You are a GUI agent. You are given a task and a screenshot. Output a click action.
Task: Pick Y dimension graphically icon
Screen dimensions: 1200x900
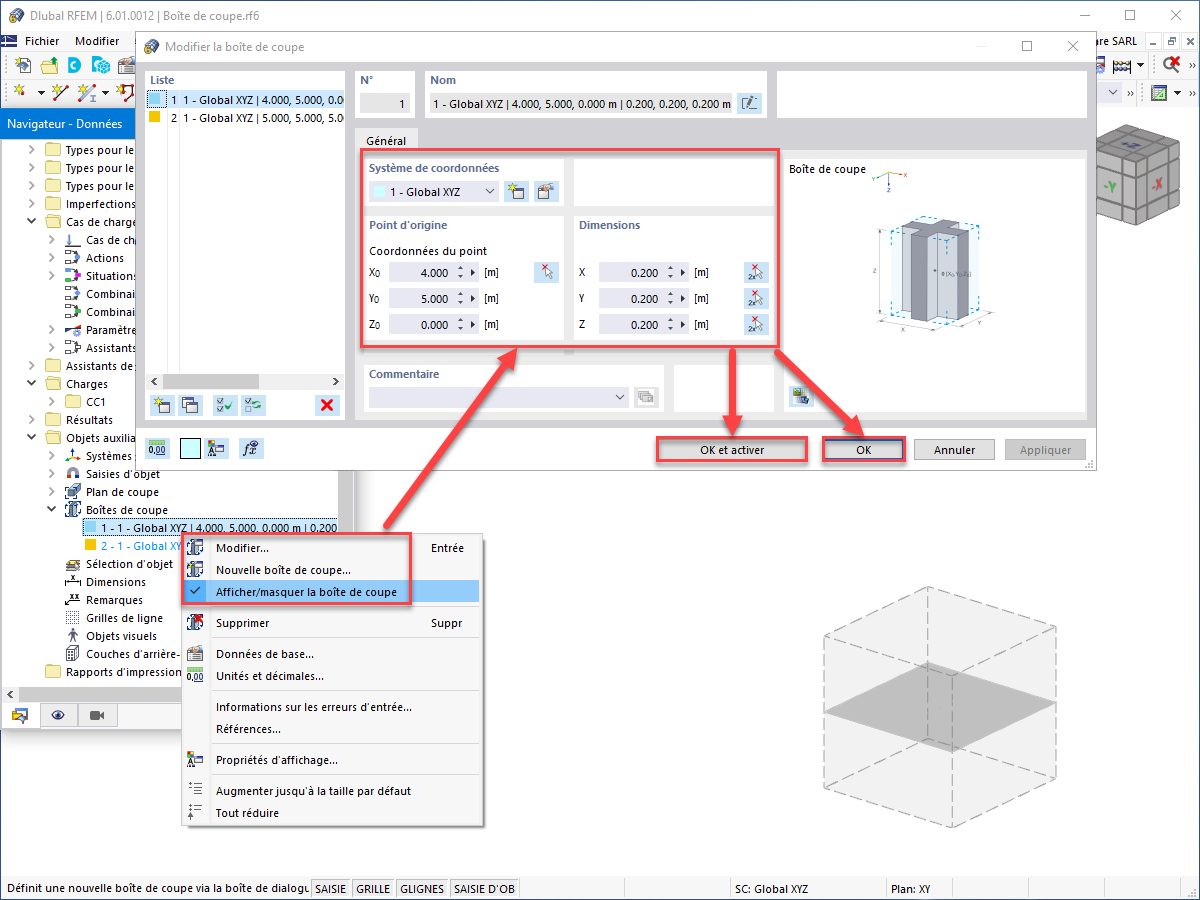756,298
